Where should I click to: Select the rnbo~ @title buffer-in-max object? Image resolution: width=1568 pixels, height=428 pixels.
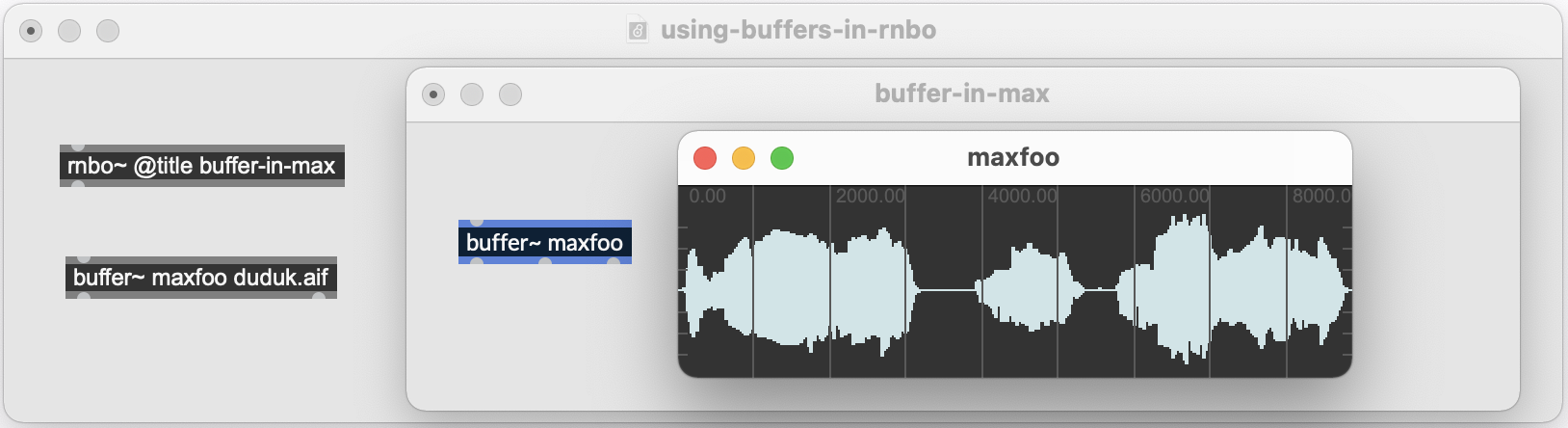[202, 166]
